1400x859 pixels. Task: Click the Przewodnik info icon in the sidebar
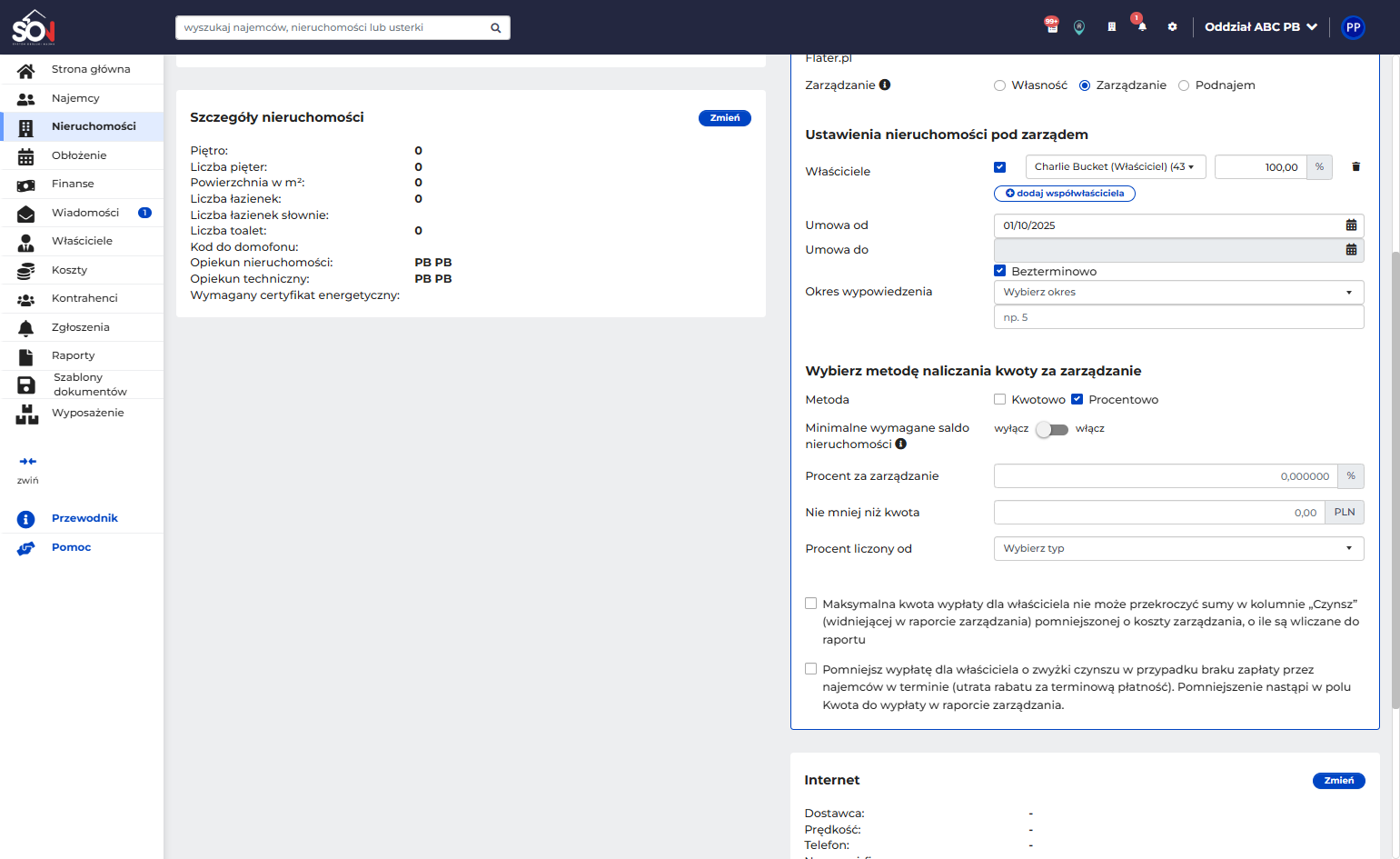click(x=26, y=519)
